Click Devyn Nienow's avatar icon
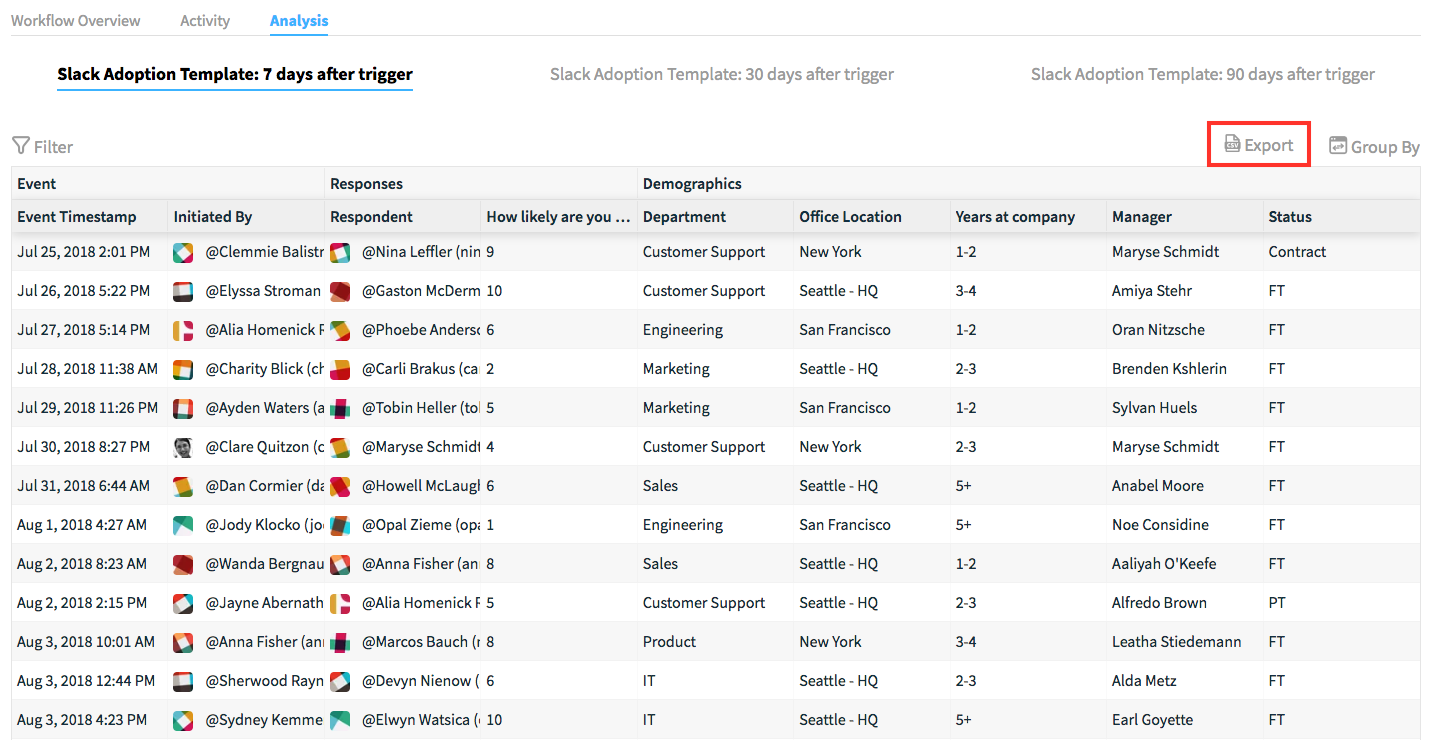The height and width of the screenshot is (740, 1432). point(340,682)
